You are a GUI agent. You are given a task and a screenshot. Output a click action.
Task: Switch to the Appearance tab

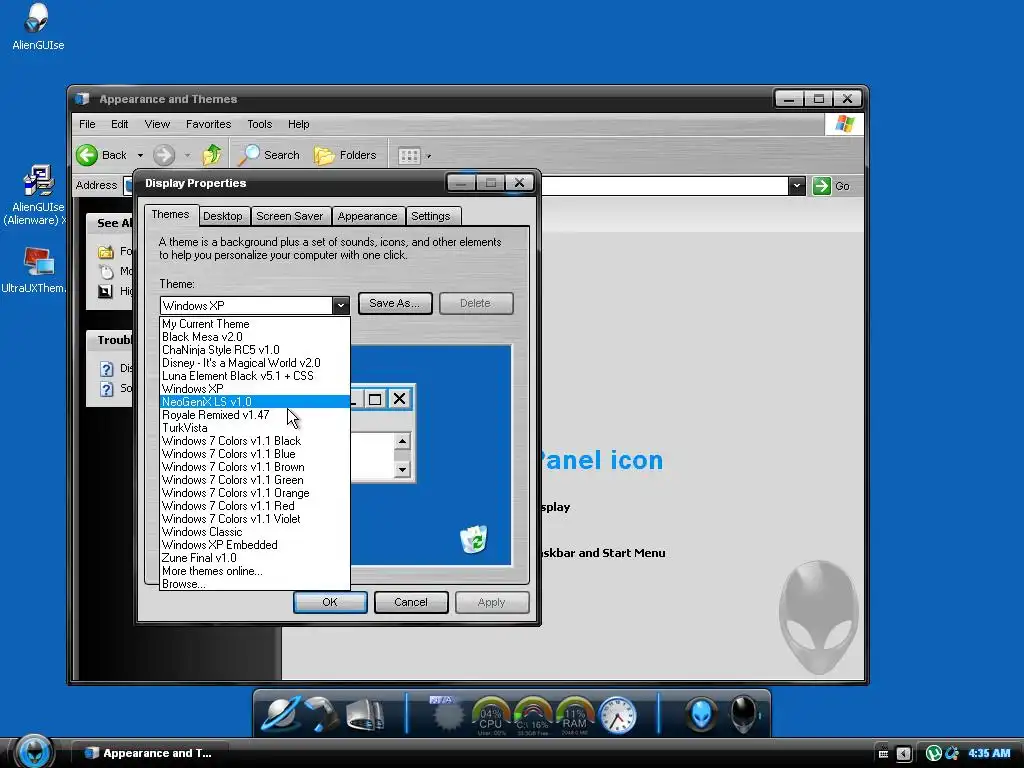[367, 216]
